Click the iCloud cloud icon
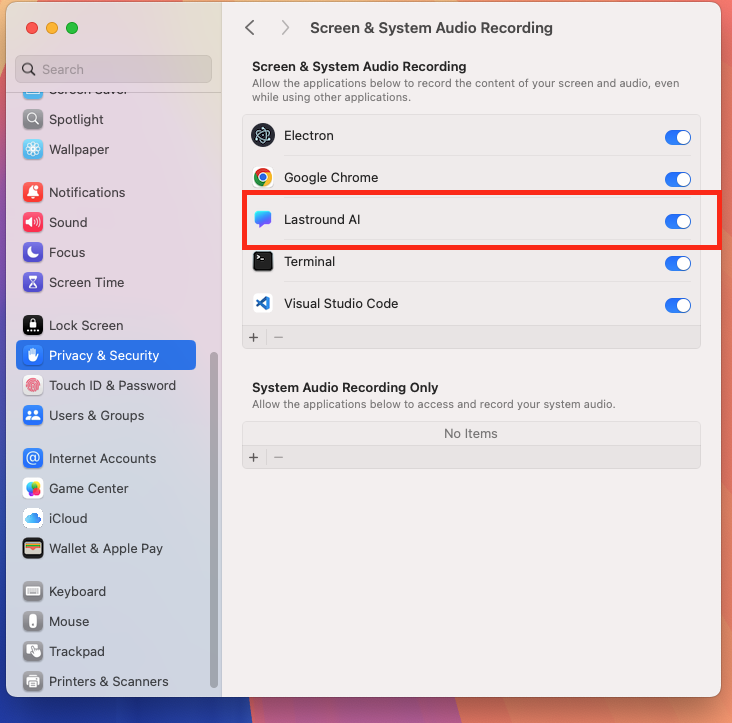 point(33,519)
